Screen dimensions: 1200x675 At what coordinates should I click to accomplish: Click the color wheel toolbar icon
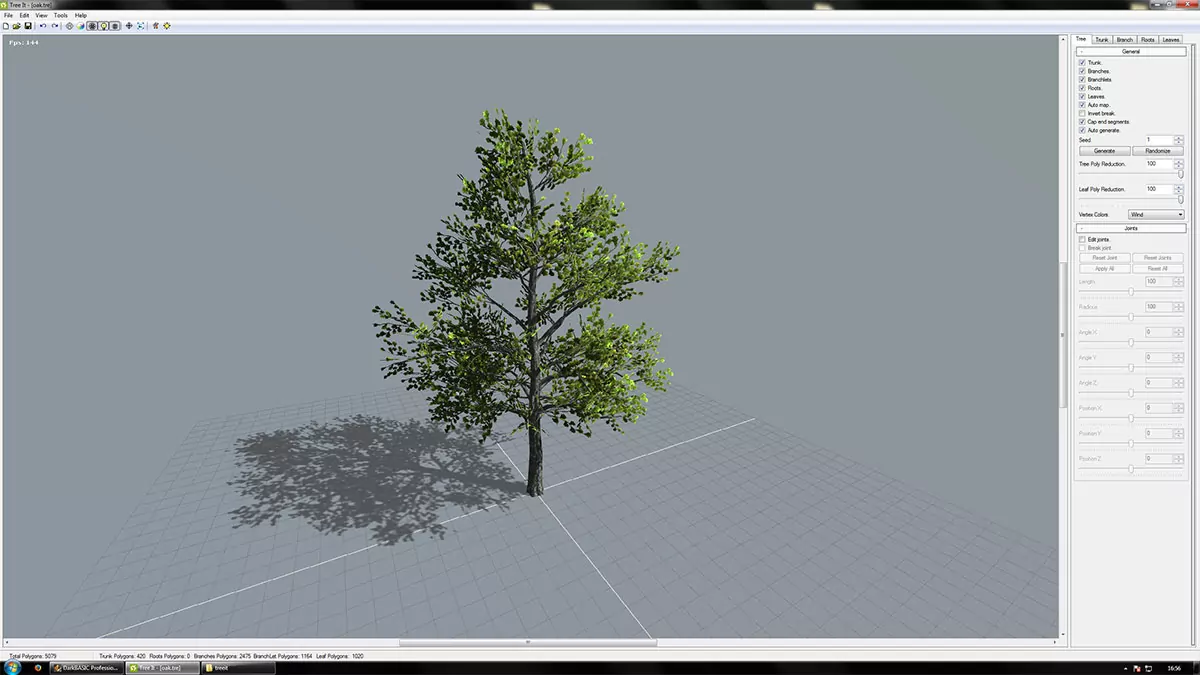[x=81, y=26]
